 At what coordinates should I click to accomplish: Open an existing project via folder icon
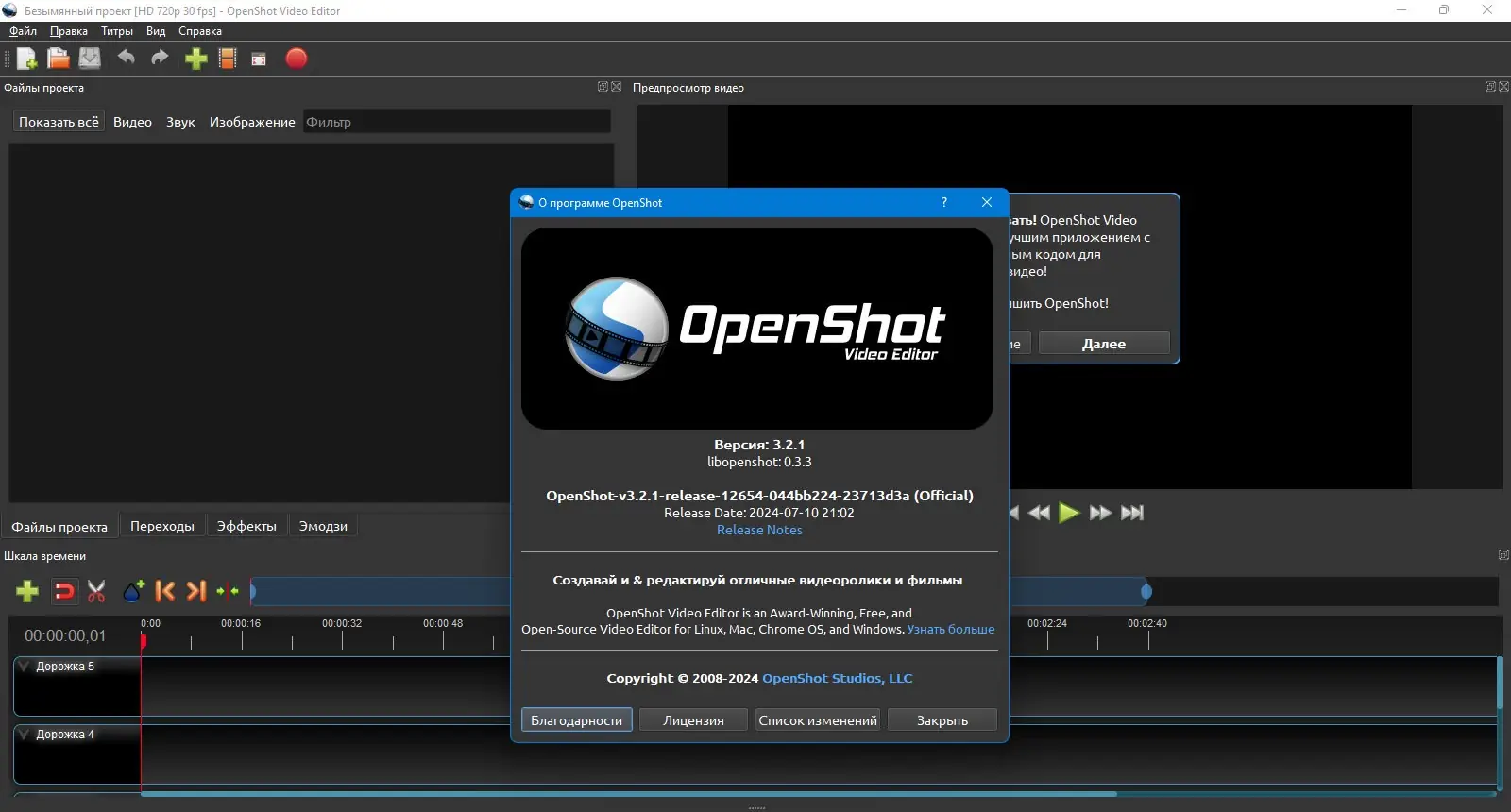coord(59,59)
